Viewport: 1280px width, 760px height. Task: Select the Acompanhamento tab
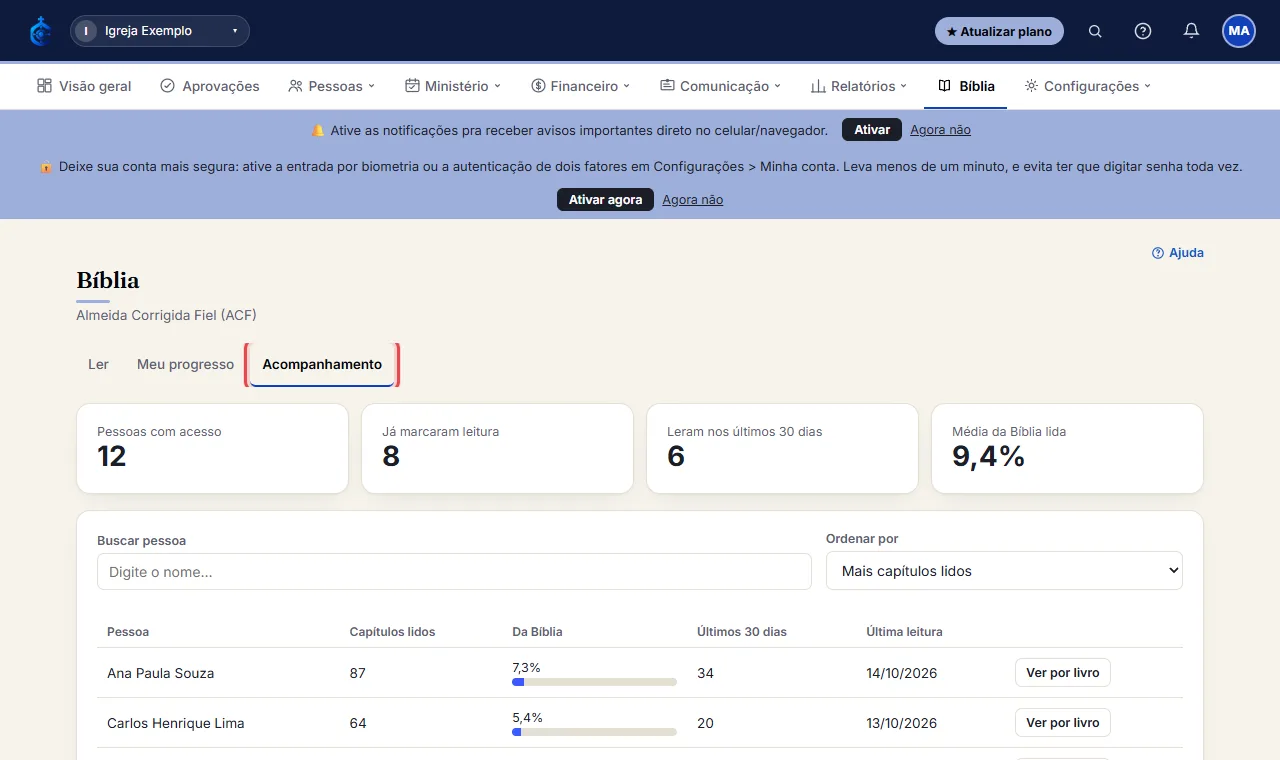[322, 364]
